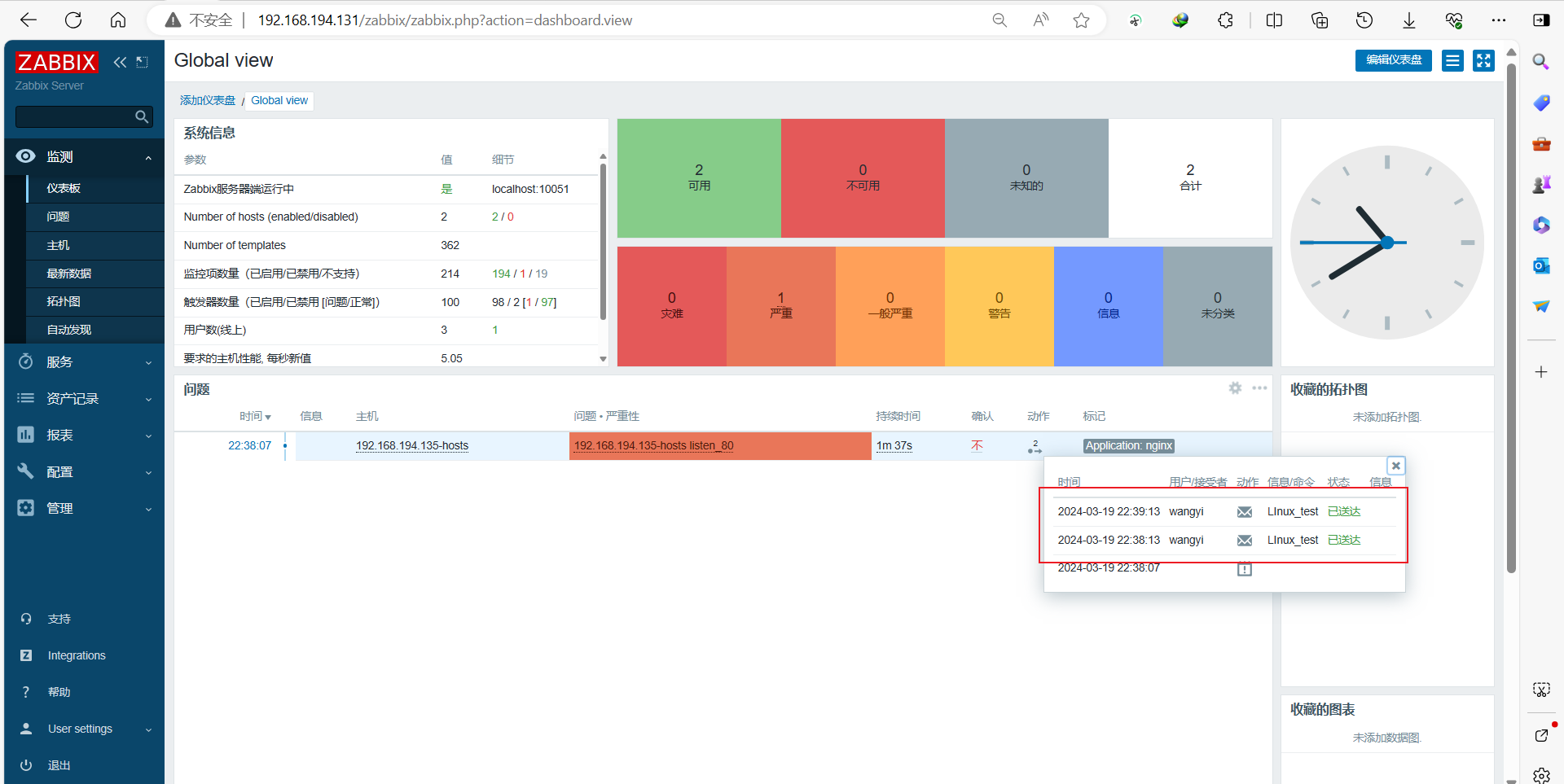Image resolution: width=1564 pixels, height=784 pixels.
Task: Open the dashboard actions hamburger menu
Action: click(x=1452, y=60)
